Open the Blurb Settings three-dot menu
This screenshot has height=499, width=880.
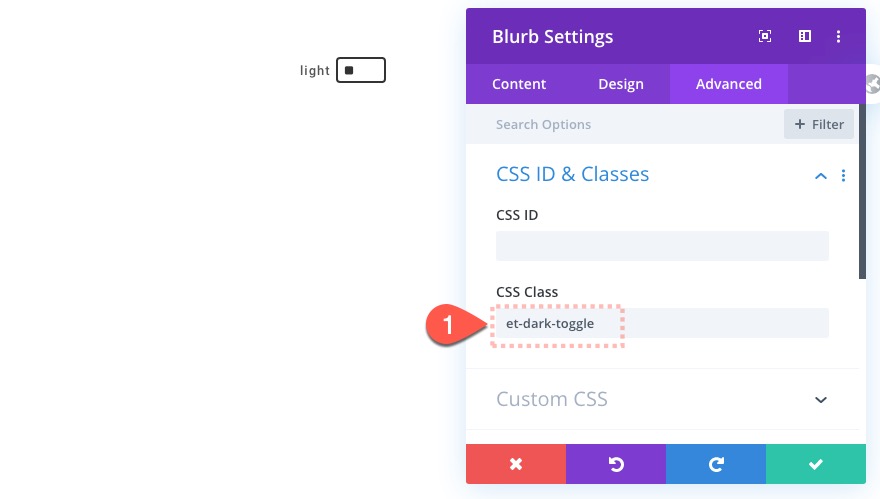pyautogui.click(x=839, y=37)
